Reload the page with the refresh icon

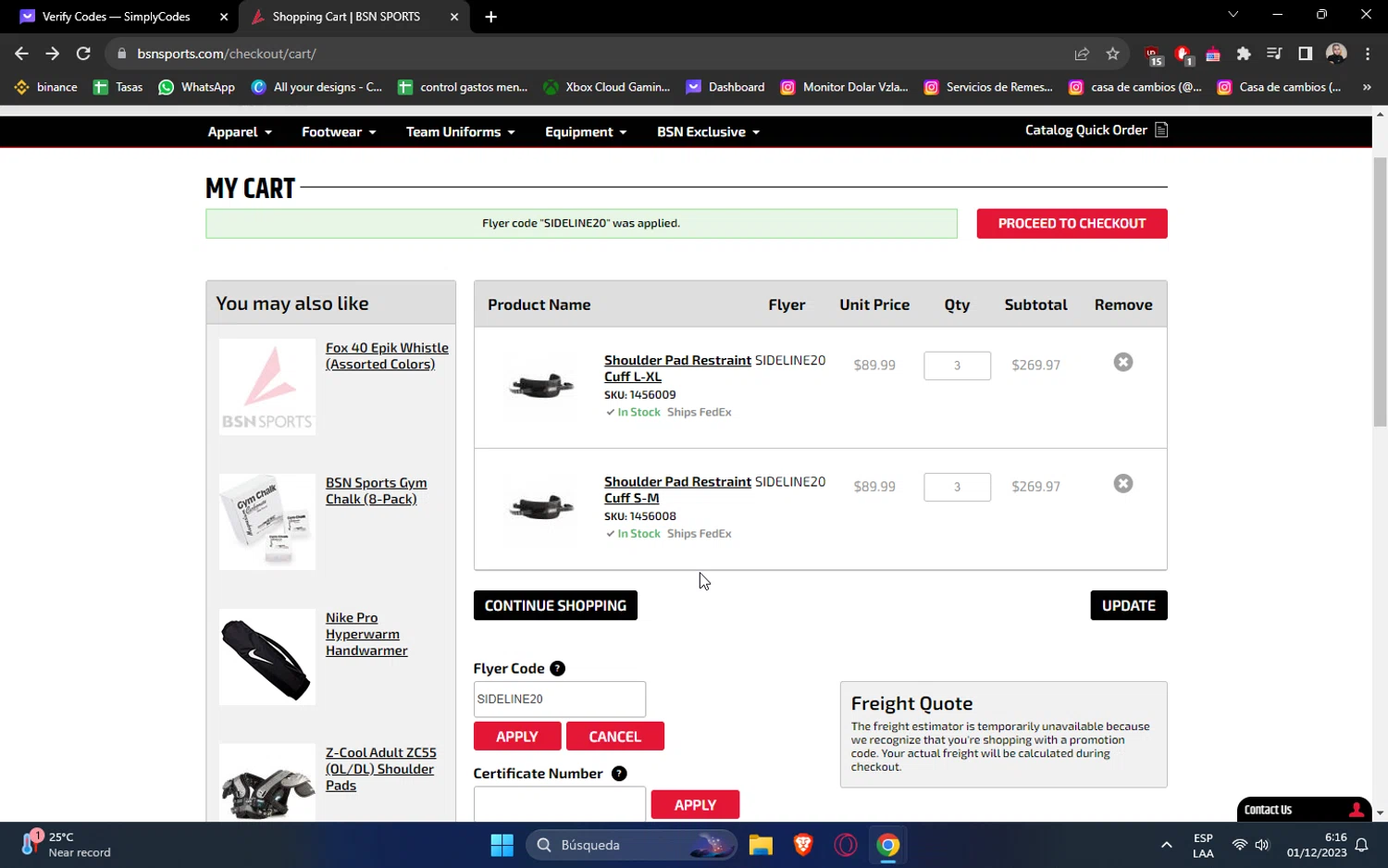tap(83, 54)
